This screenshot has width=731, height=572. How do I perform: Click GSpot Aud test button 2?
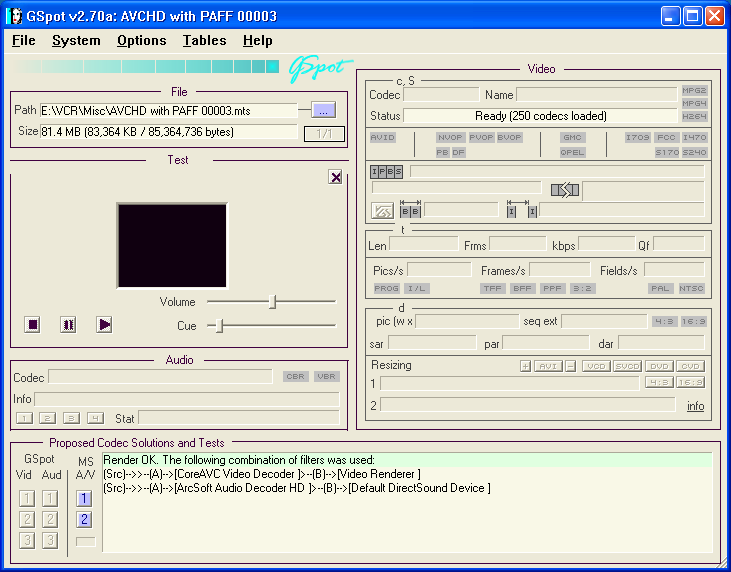click(50, 519)
